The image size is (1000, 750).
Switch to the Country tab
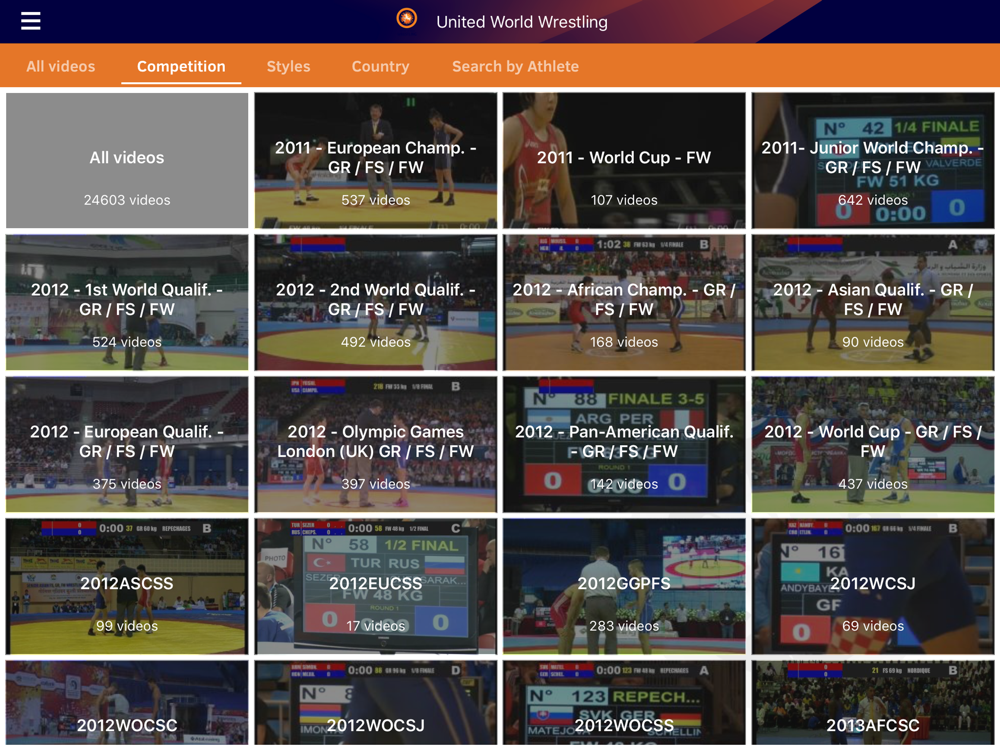pyautogui.click(x=381, y=66)
